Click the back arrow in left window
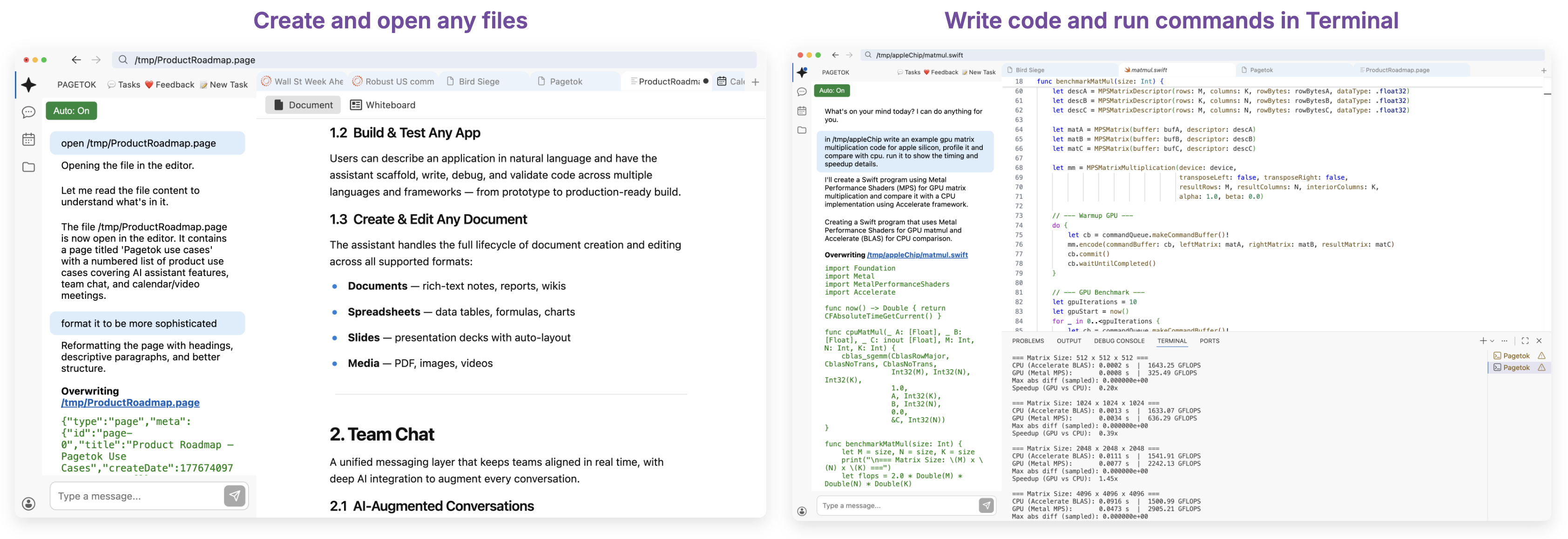This screenshot has width=1568, height=539. click(76, 60)
